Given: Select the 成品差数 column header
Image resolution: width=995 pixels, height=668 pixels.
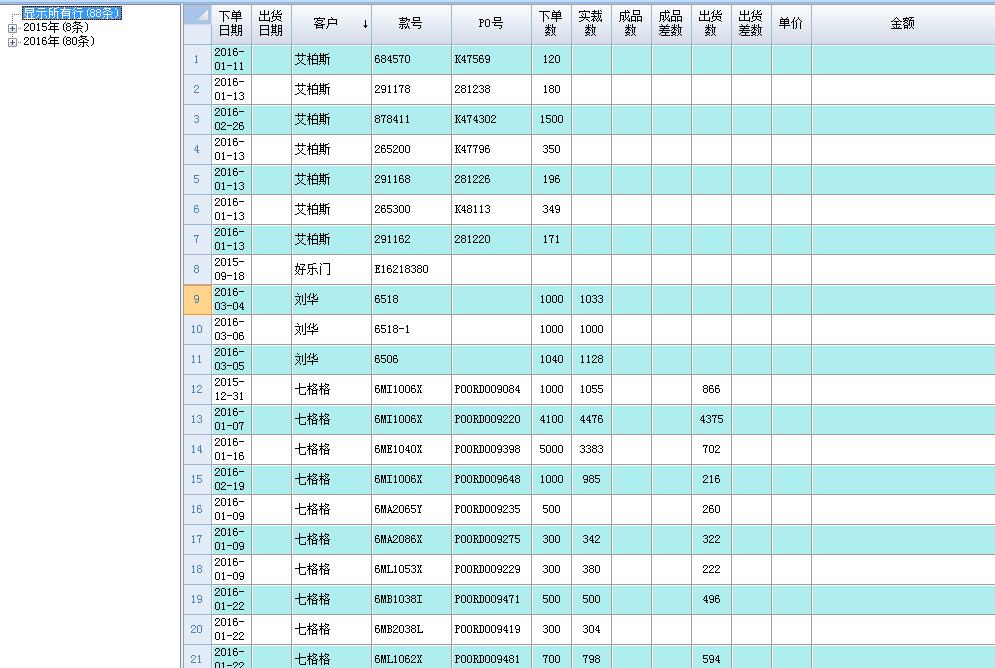Looking at the screenshot, I should pos(671,24).
